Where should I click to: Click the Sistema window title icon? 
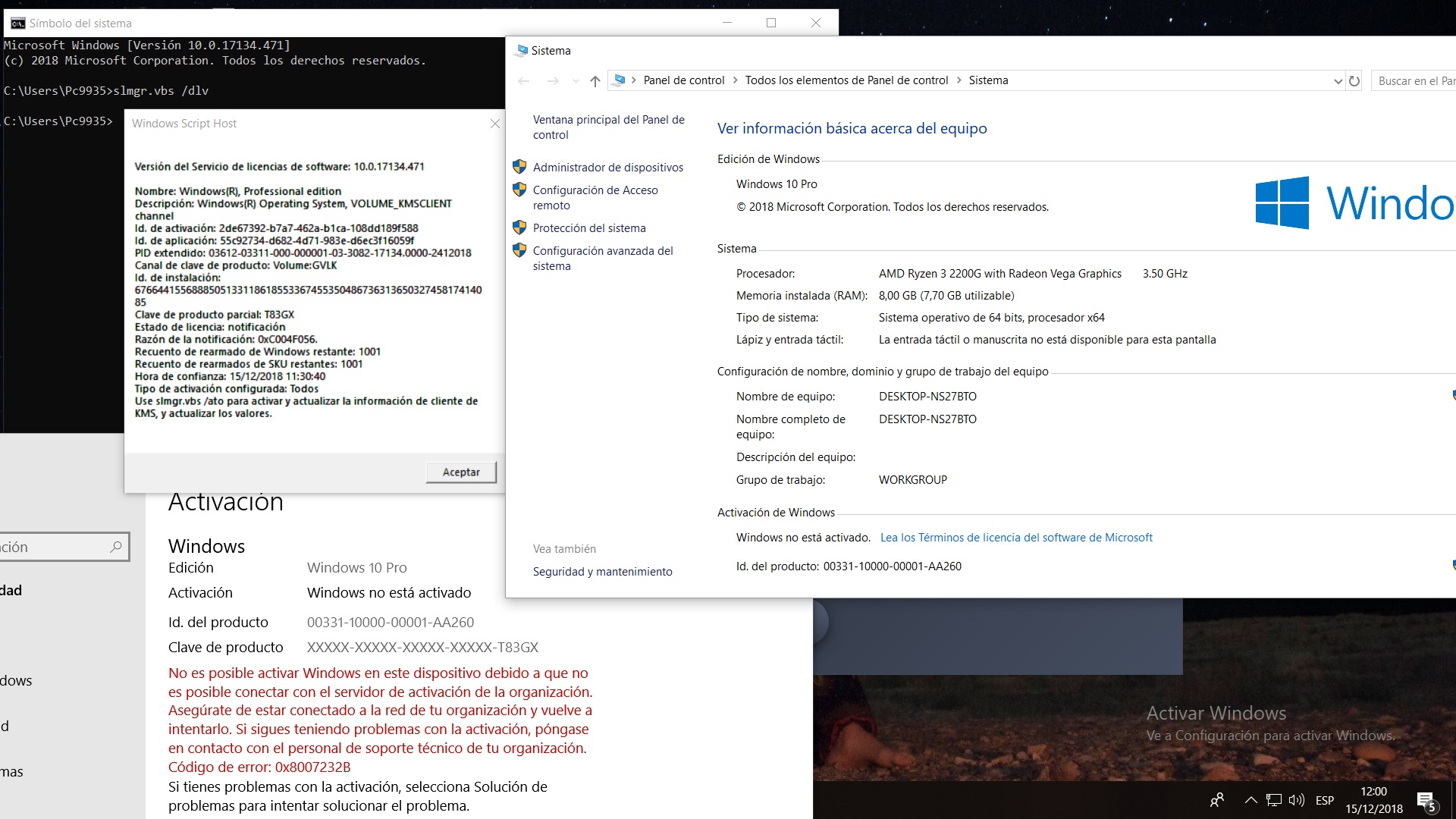pyautogui.click(x=520, y=51)
